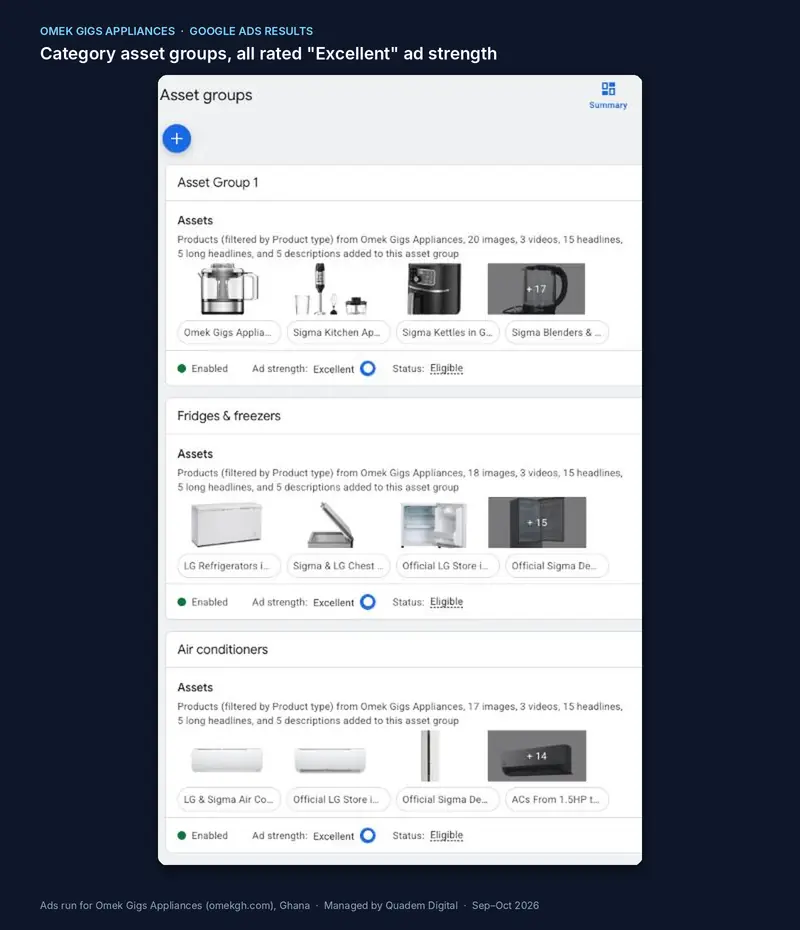Open the +14 more images AC thumbnail
This screenshot has width=800, height=930.
537,756
